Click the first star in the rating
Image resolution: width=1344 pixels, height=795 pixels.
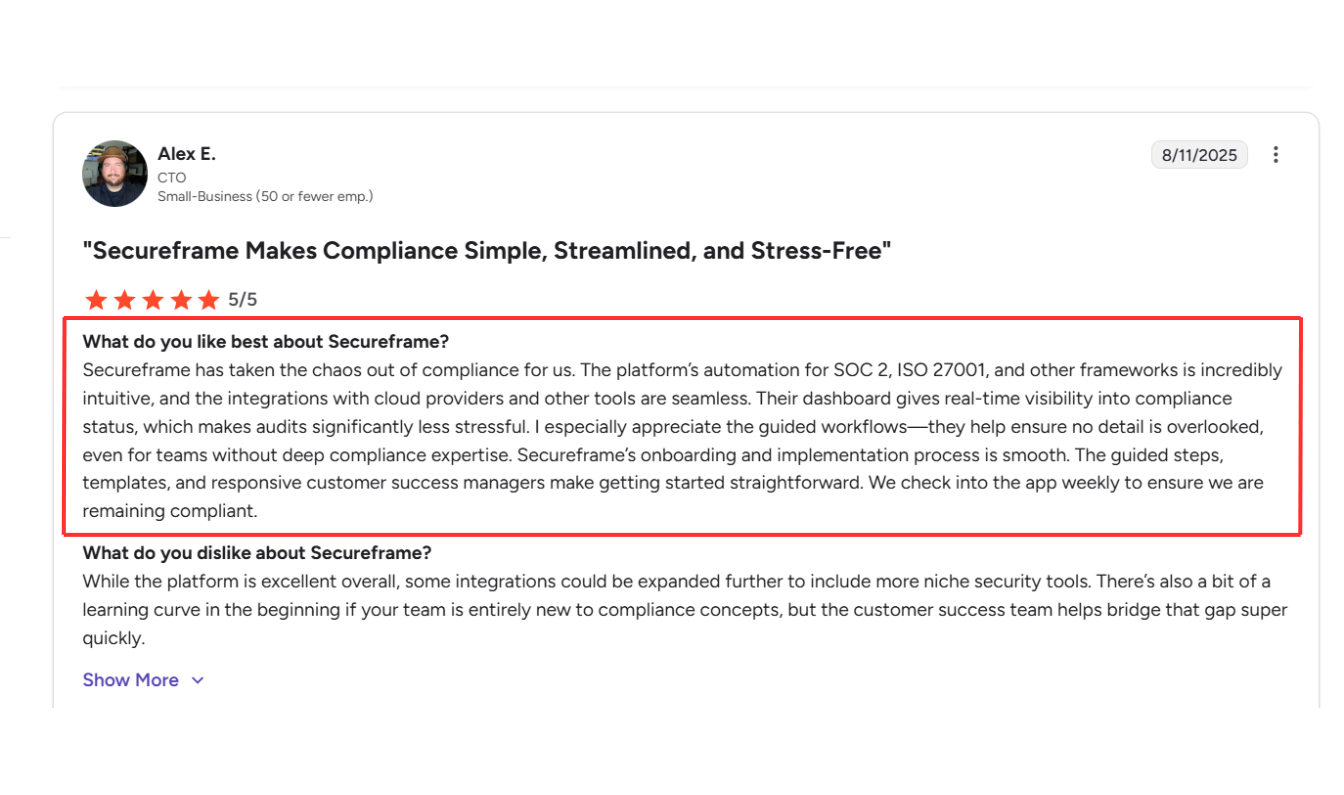click(96, 299)
